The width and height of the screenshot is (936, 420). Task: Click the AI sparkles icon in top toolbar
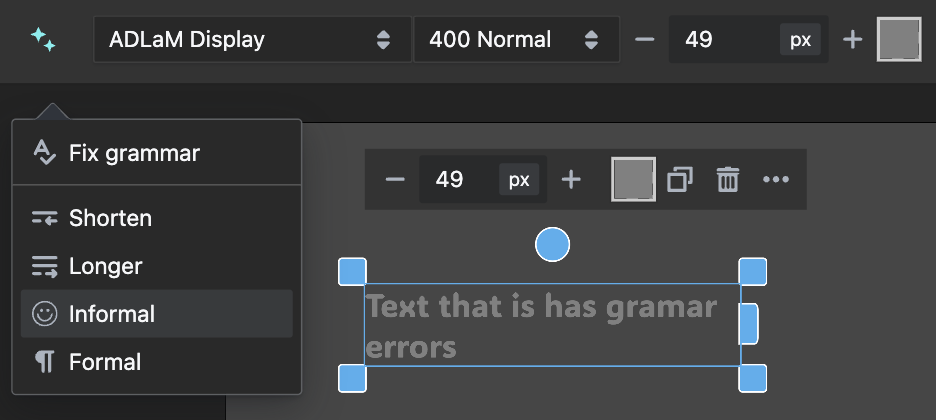pos(43,39)
